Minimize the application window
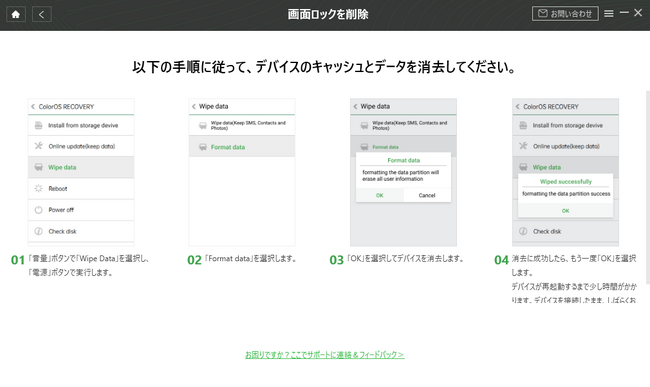Screen dimensions: 650x387 624,13
